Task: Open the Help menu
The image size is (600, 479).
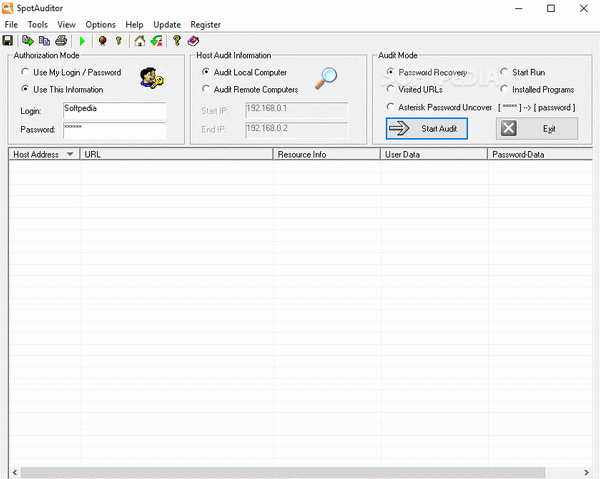Action: (x=134, y=24)
